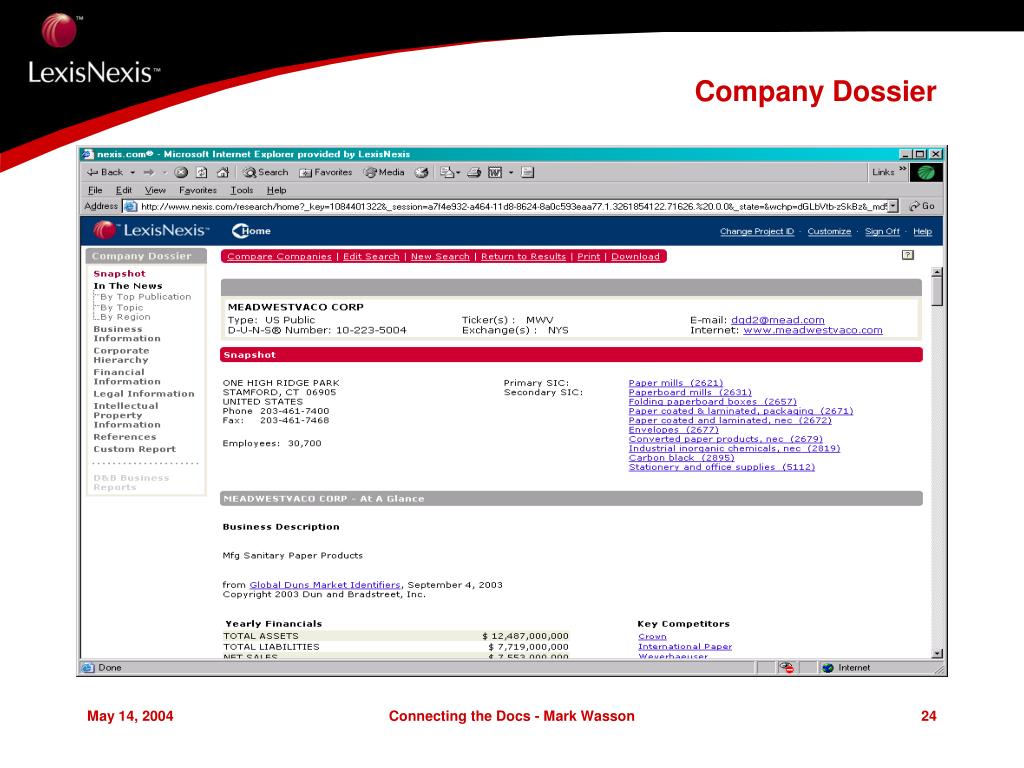This screenshot has height=768, width=1024.
Task: Open the Tools menu
Action: [x=241, y=190]
